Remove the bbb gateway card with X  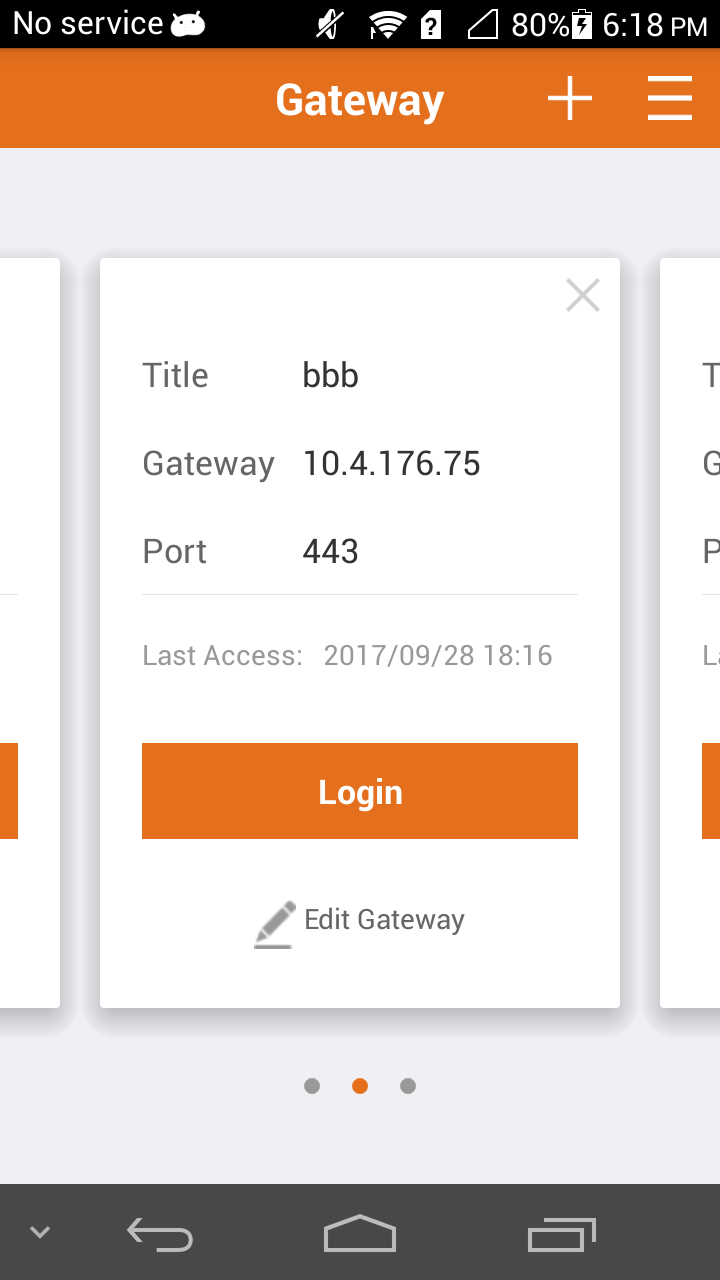click(x=582, y=295)
